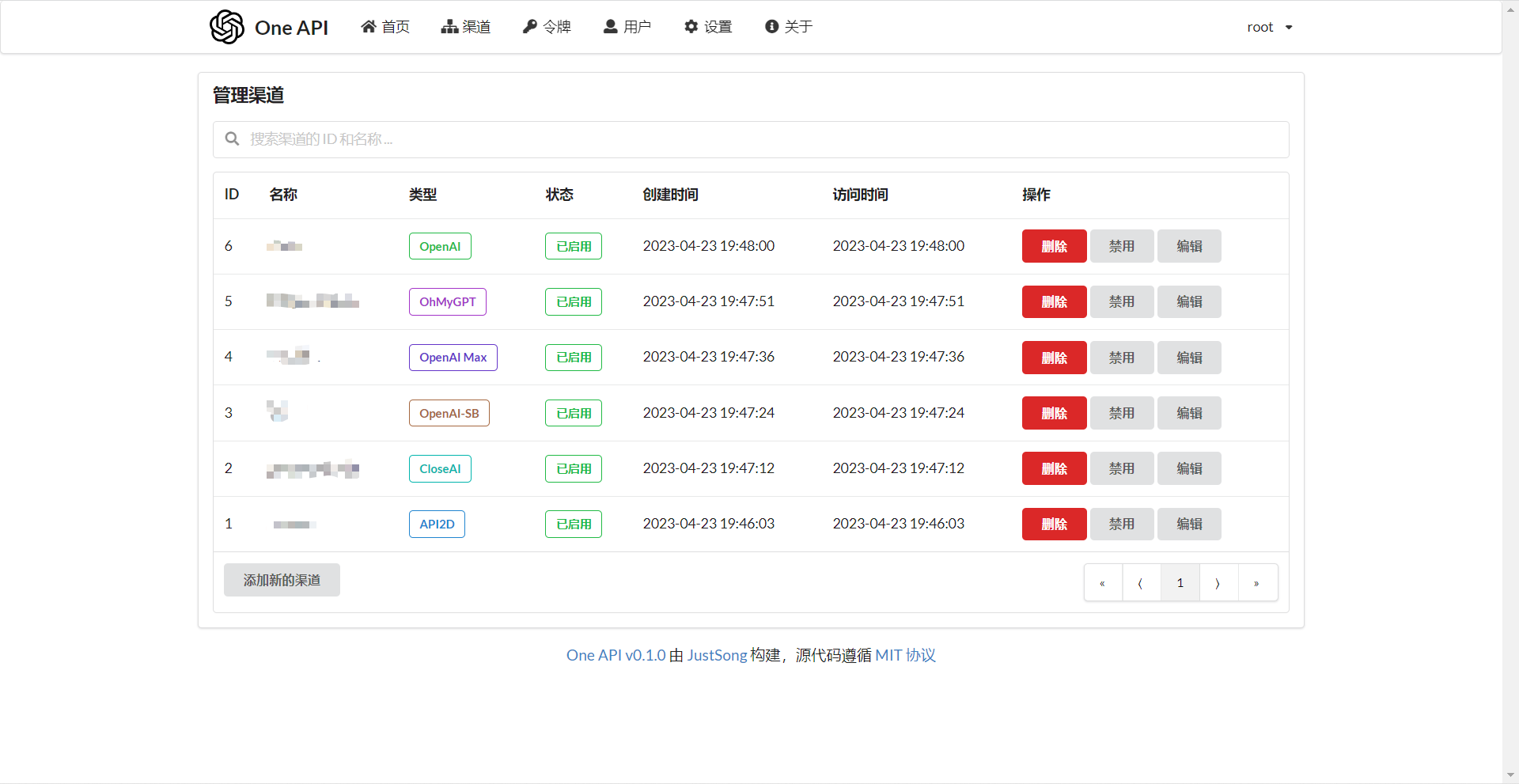Go to next page with chevron arrow
1519x784 pixels.
1218,582
